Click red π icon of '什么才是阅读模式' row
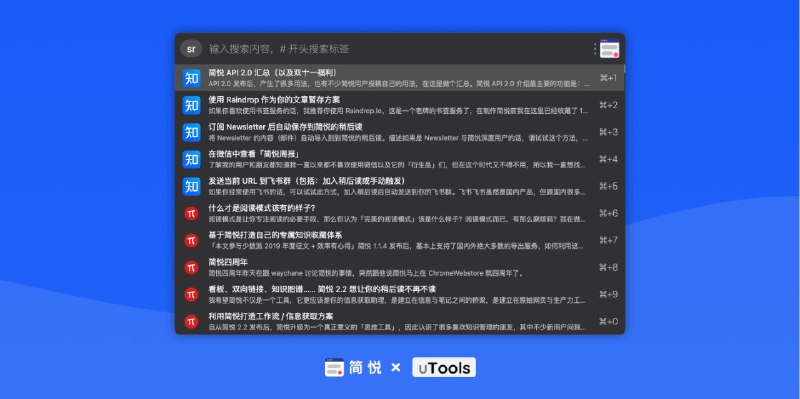The image size is (800, 399). 191,213
